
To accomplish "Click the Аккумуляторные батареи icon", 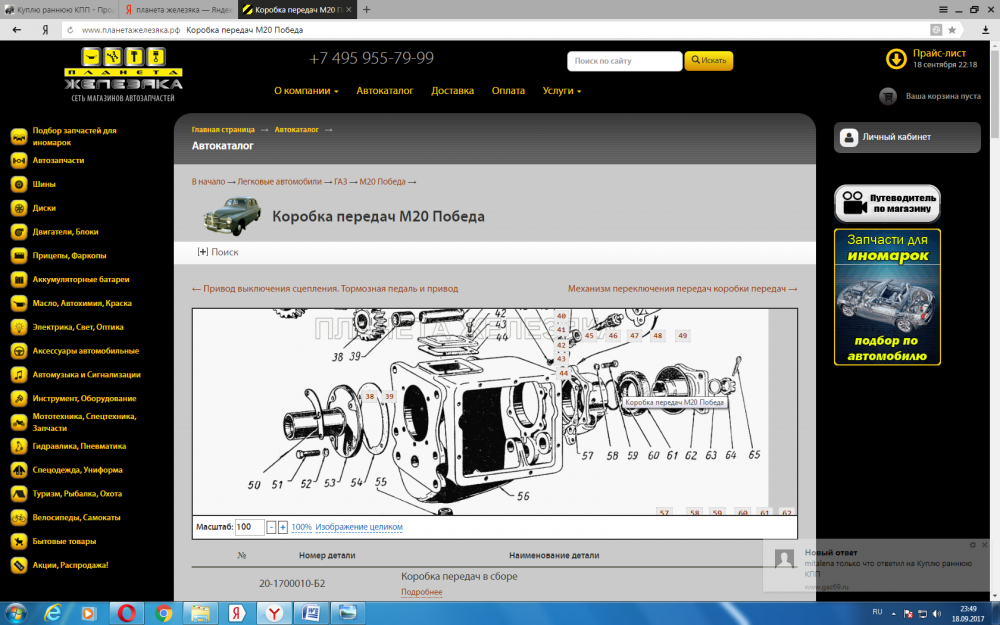I will 18,279.
